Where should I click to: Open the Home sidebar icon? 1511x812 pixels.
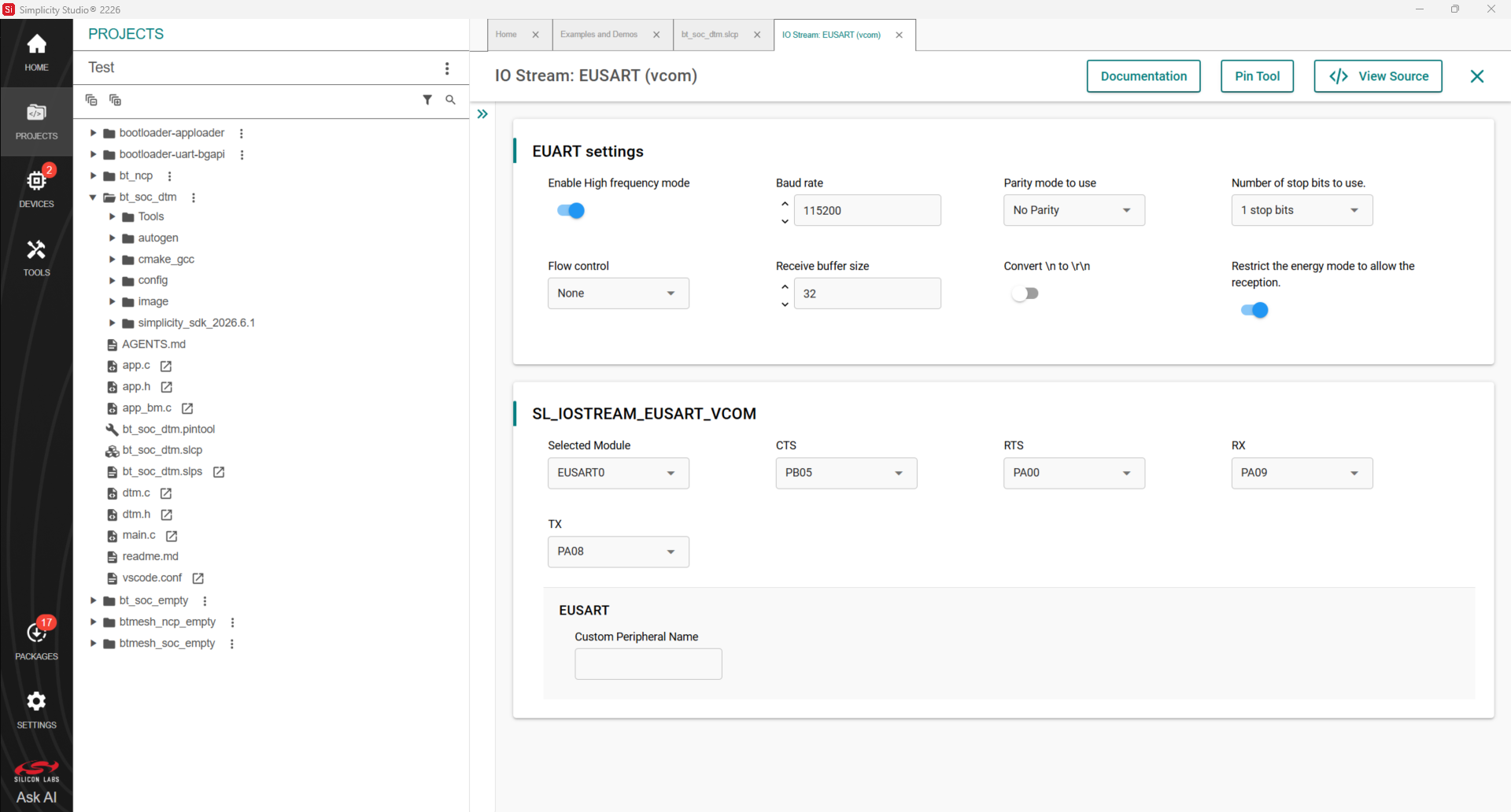[36, 53]
